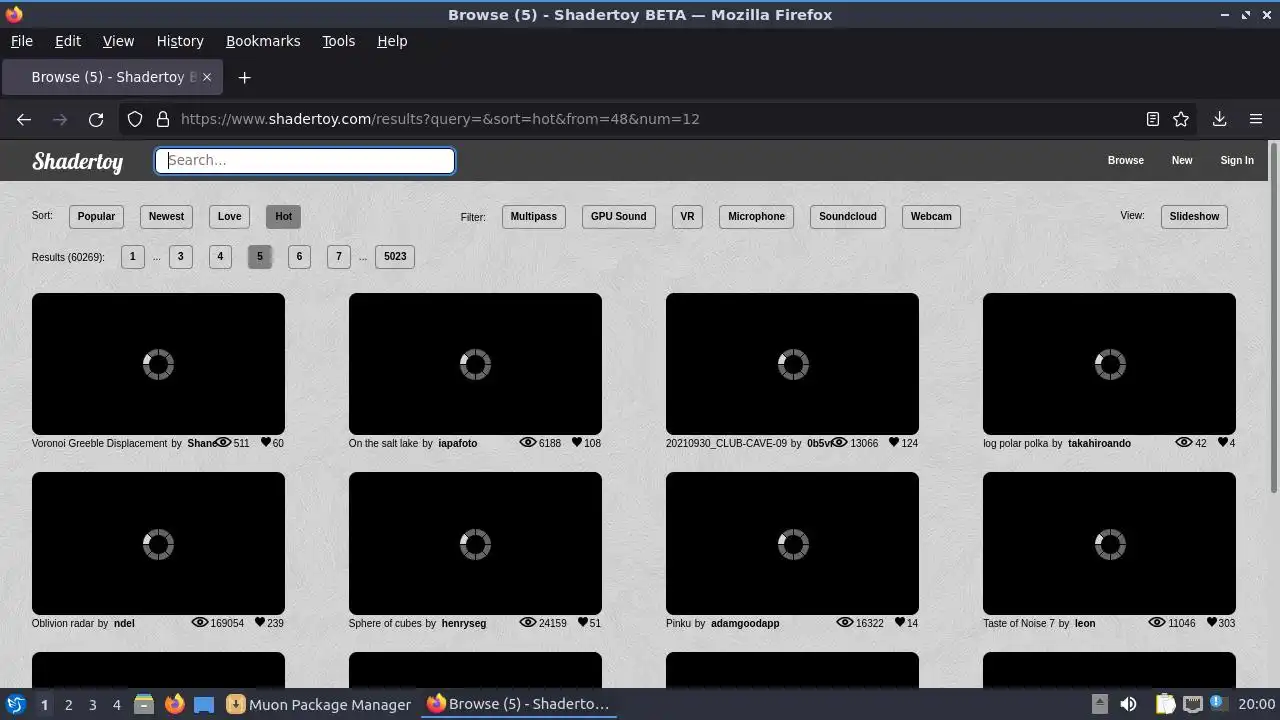Click the clipboard tray icon
This screenshot has height=720, width=1280.
1165,704
